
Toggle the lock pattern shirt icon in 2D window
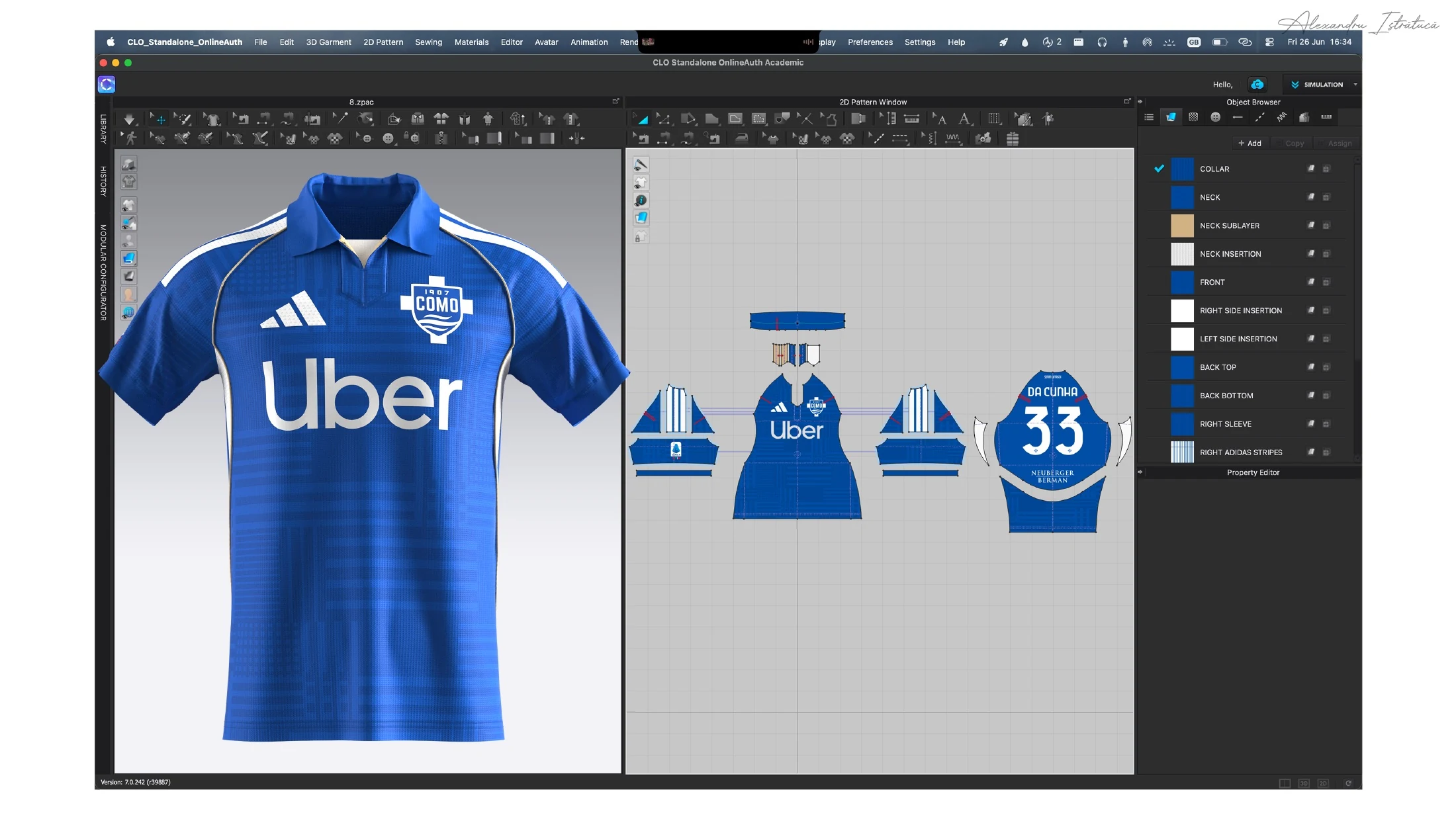[x=641, y=237]
